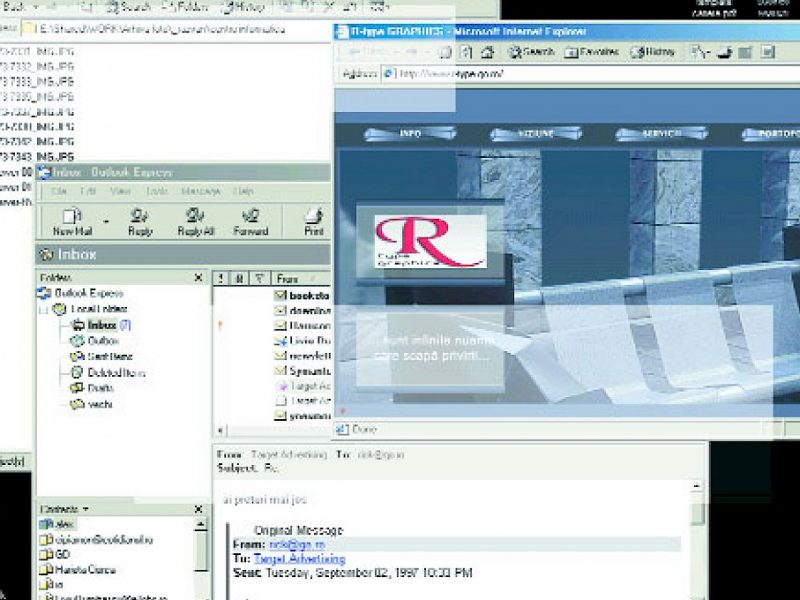Click the INFO navigation button on webpage
This screenshot has width=800, height=600.
click(410, 133)
